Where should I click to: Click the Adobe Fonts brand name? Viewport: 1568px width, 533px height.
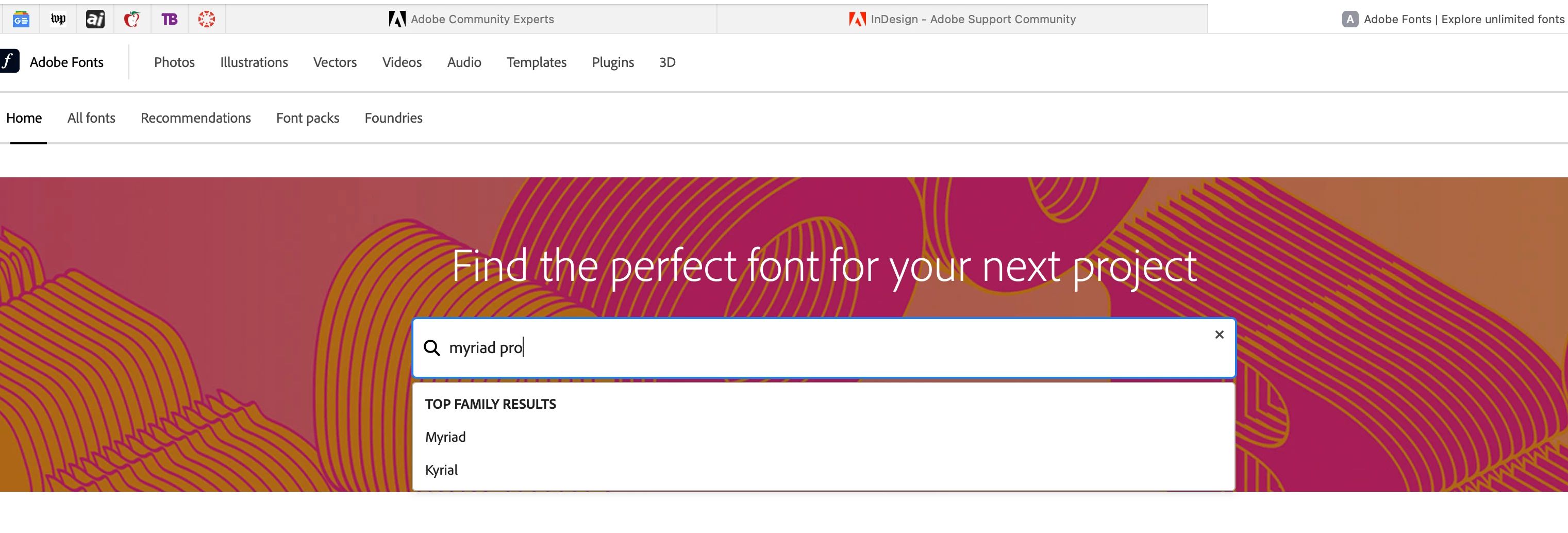(66, 62)
